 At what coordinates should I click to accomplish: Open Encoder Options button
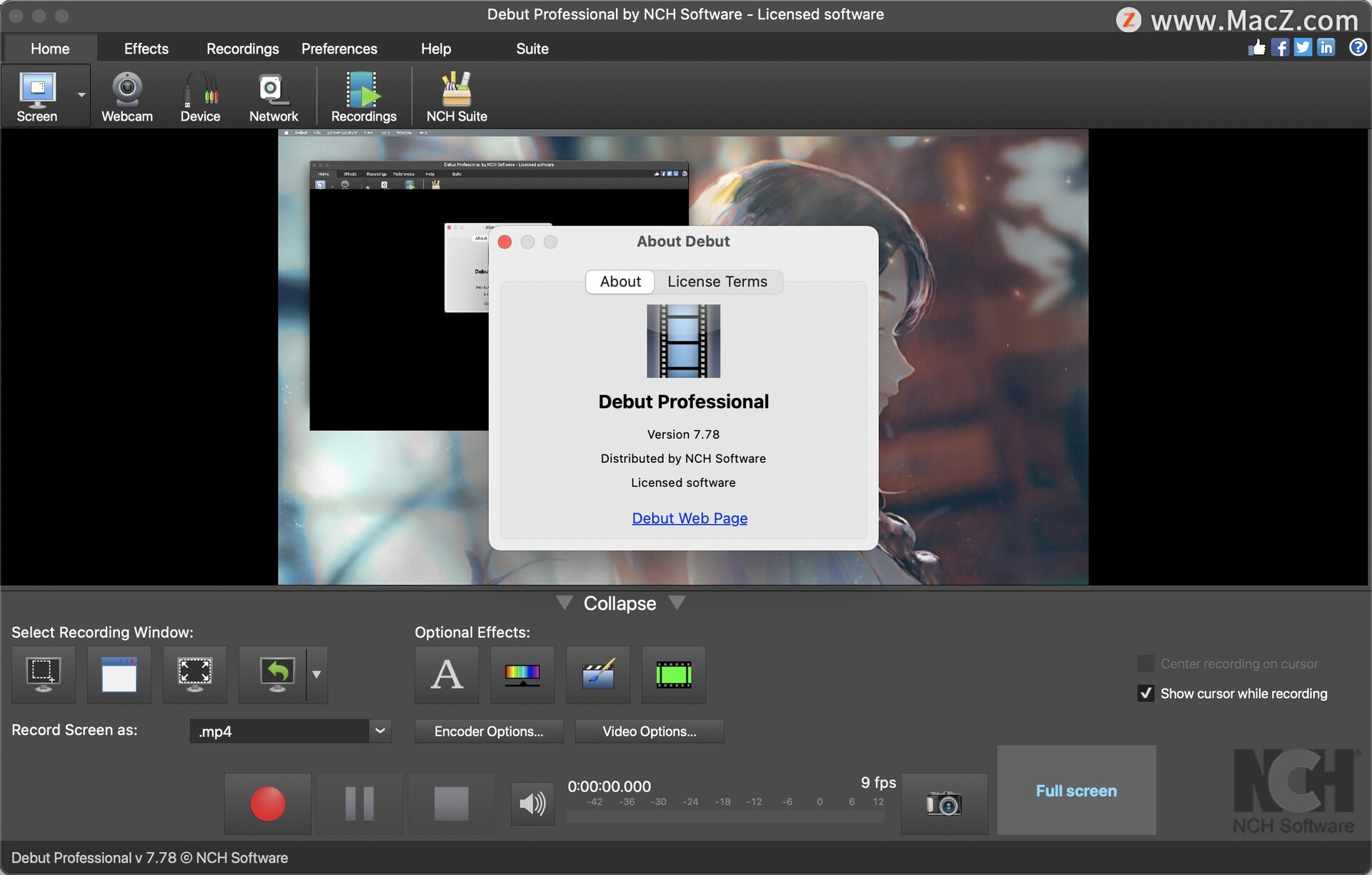(489, 731)
